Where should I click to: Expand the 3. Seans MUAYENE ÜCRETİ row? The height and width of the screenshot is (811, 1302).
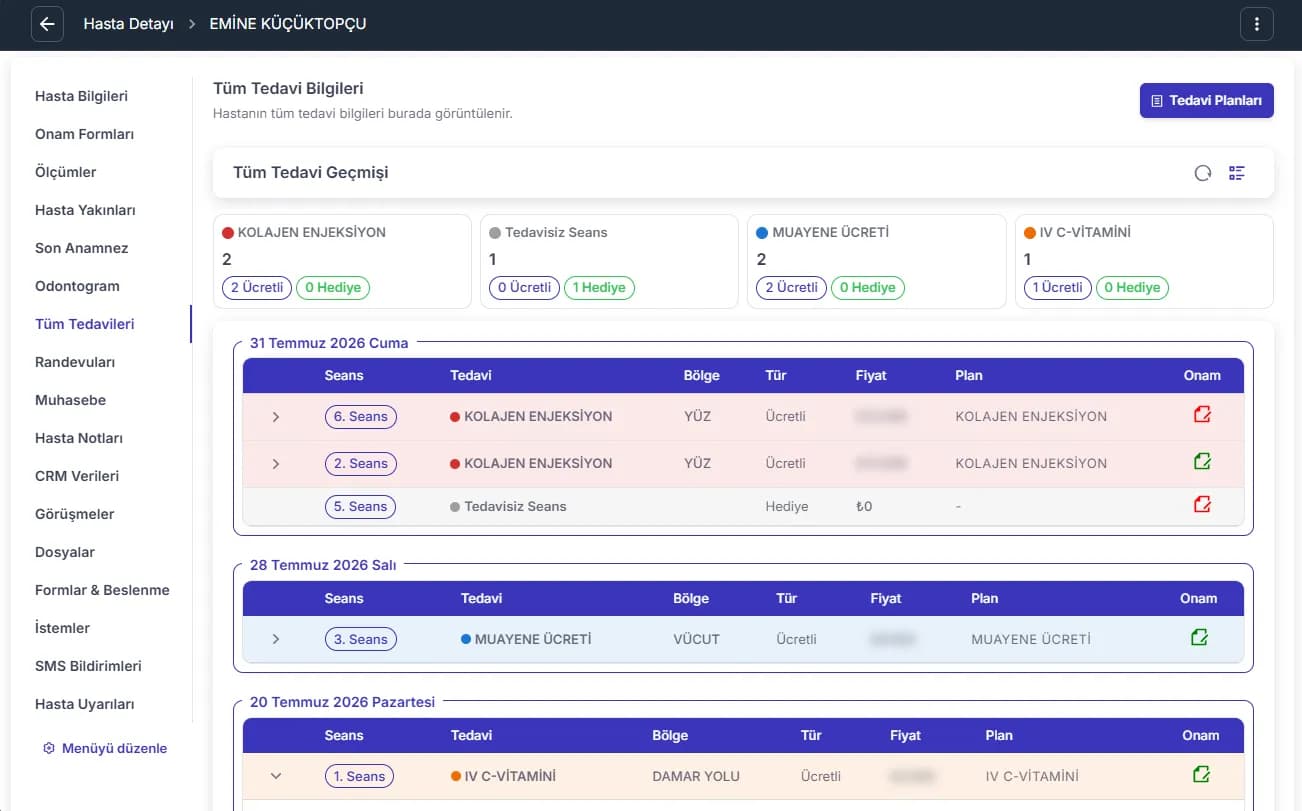point(276,639)
